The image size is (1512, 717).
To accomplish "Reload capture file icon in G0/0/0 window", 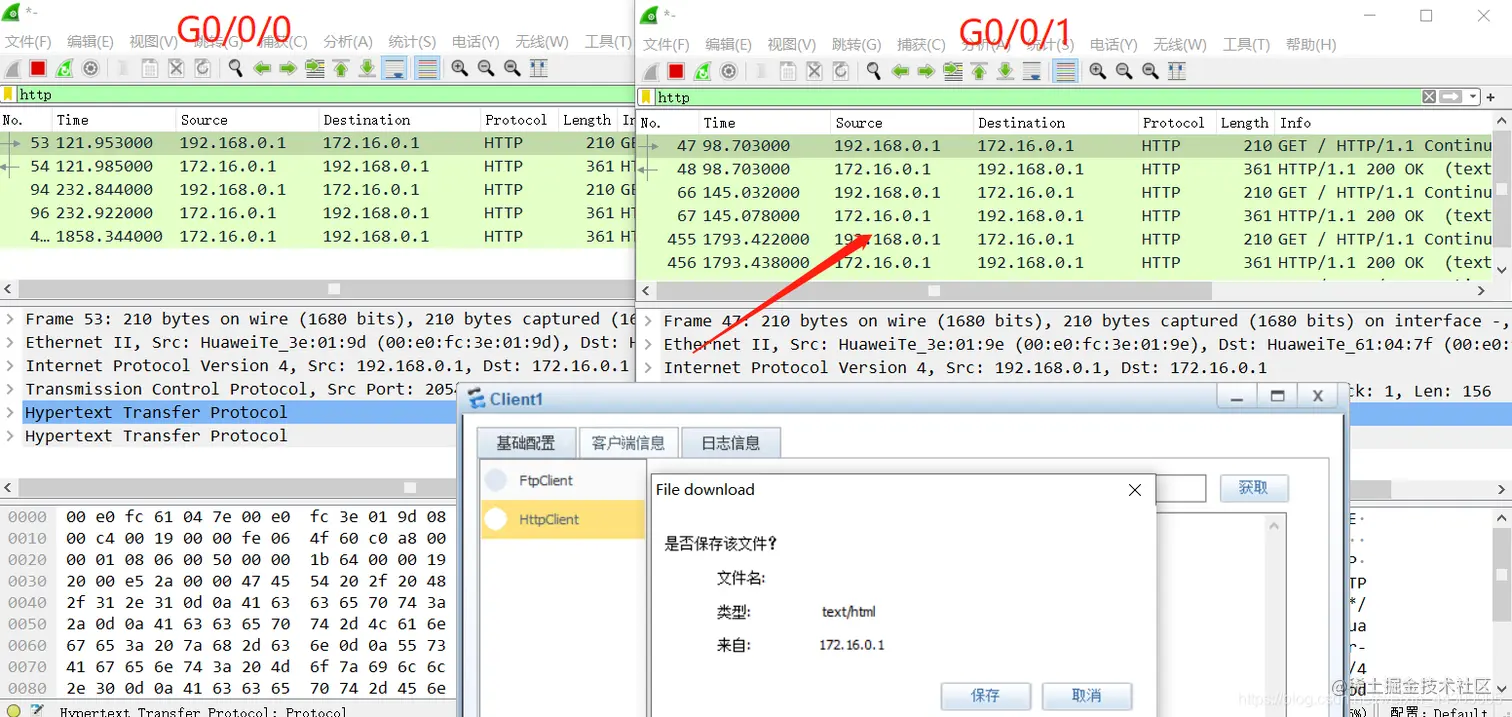I will pyautogui.click(x=202, y=68).
